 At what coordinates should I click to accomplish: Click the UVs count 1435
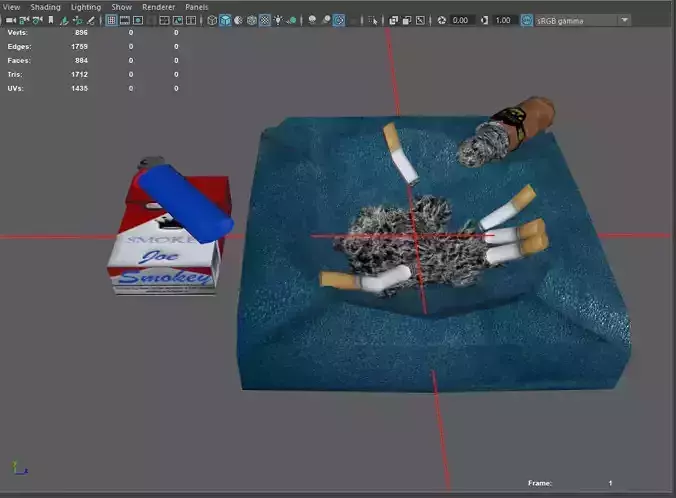click(x=79, y=88)
